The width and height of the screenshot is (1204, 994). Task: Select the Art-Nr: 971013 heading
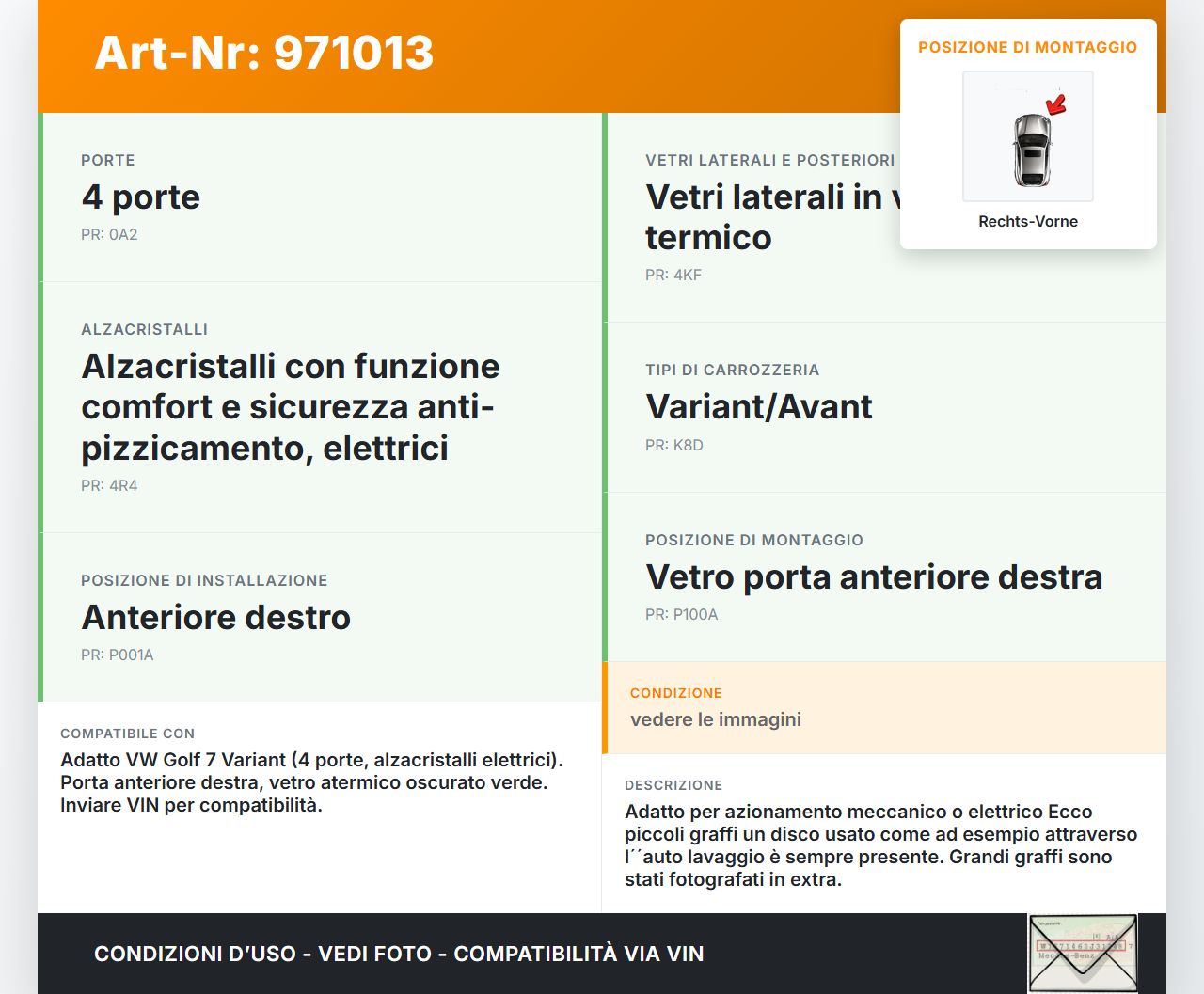click(264, 53)
